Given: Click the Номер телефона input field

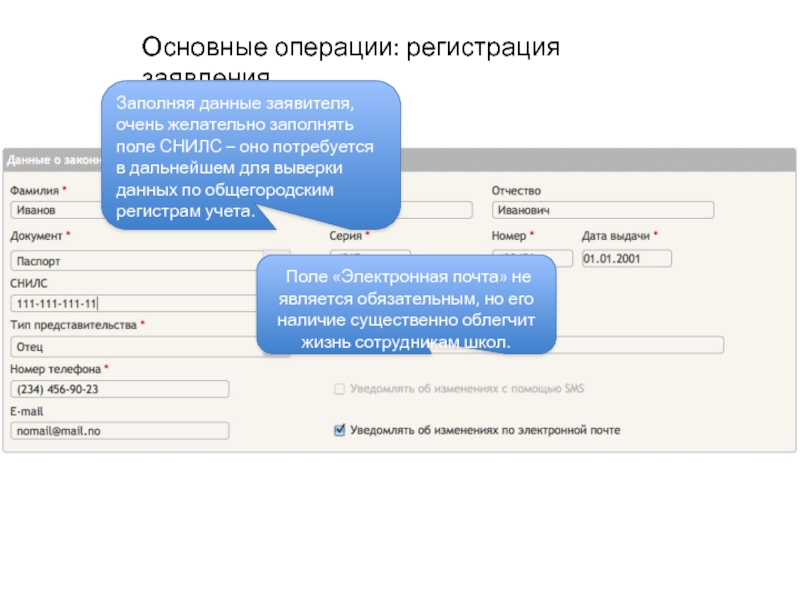Looking at the screenshot, I should click(x=119, y=389).
